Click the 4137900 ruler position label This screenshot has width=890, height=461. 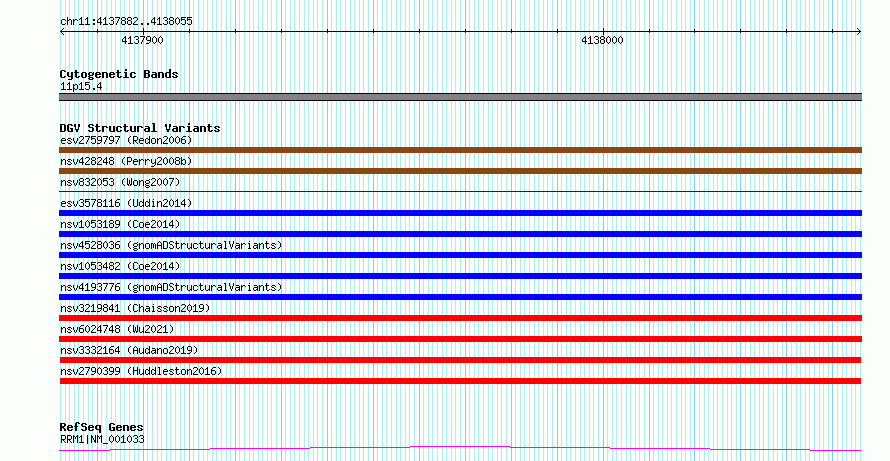(142, 40)
